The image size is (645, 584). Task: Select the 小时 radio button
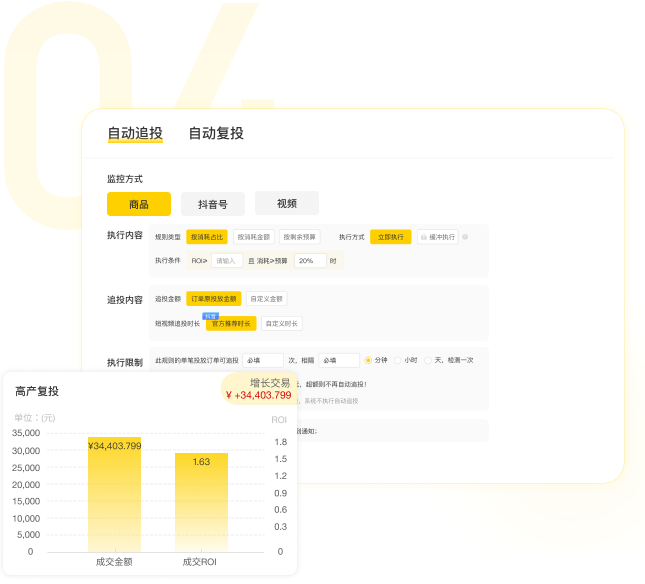(398, 360)
